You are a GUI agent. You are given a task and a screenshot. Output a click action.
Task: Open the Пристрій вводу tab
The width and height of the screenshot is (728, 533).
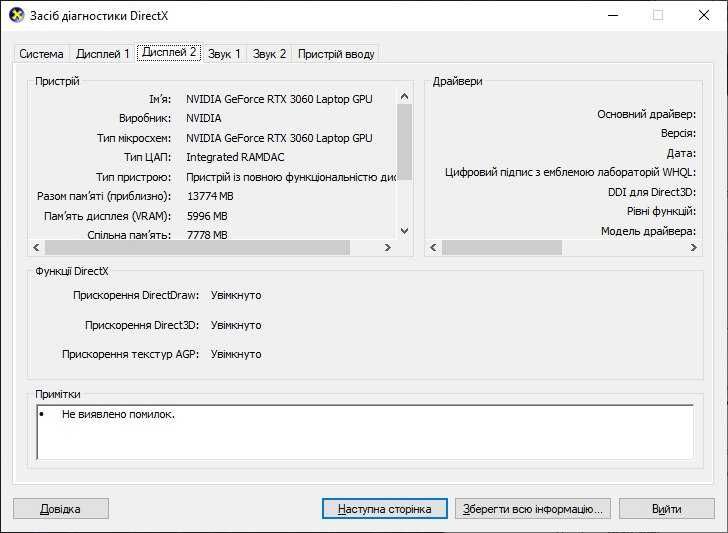tap(336, 54)
